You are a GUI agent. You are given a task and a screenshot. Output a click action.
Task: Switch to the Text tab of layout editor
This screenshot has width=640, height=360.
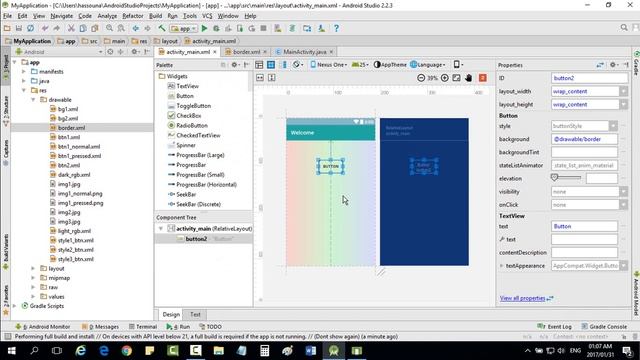click(195, 315)
